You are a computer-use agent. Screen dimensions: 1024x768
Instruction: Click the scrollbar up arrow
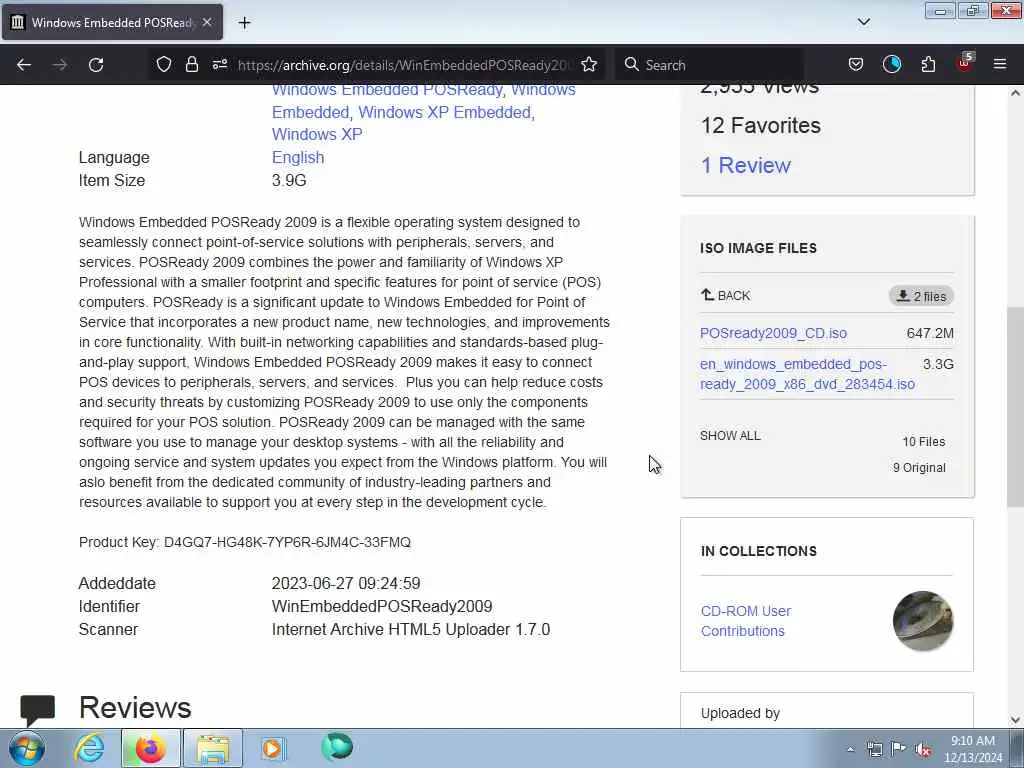click(x=1015, y=93)
